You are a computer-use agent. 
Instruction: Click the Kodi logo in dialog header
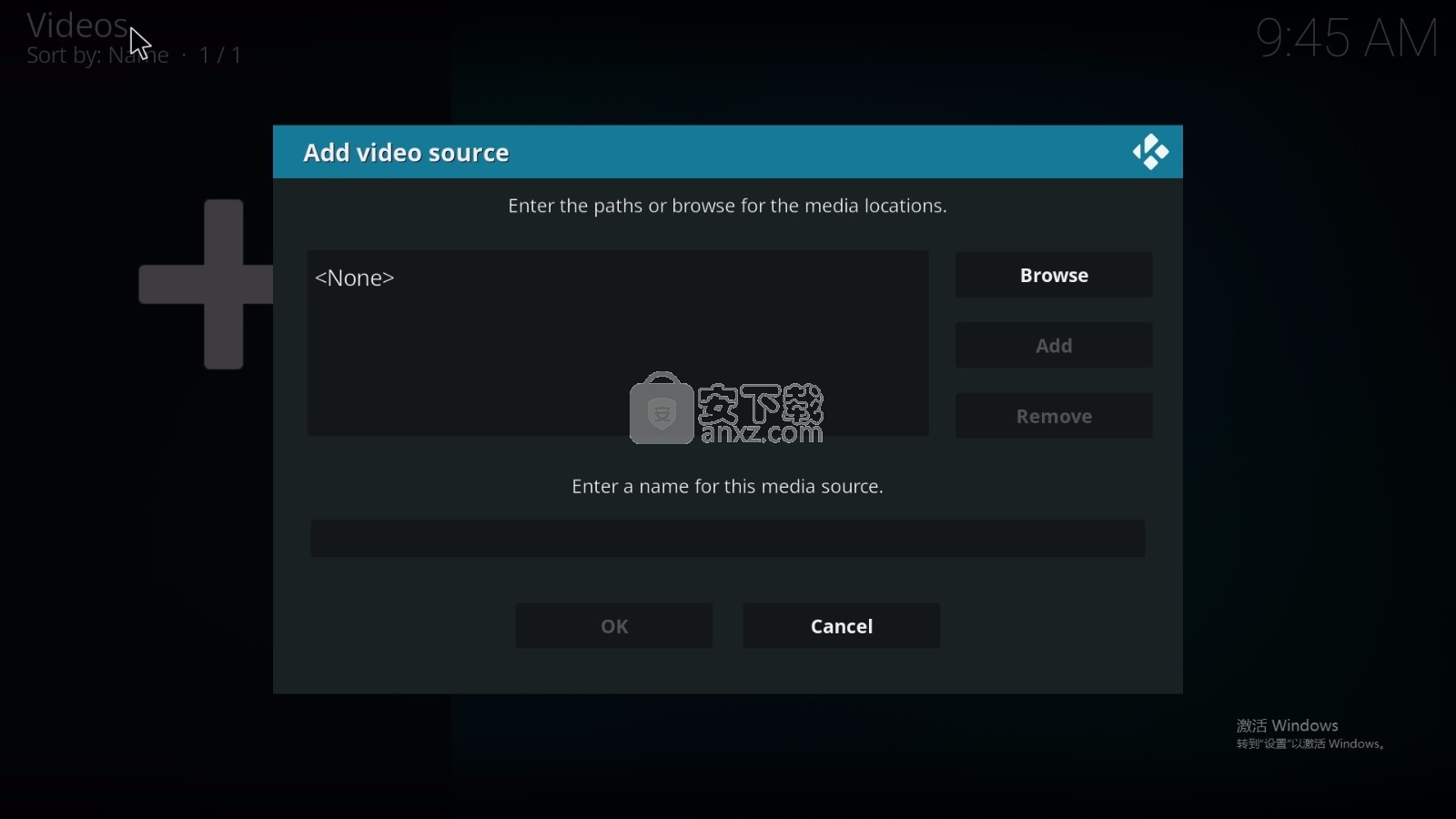pos(1151,152)
